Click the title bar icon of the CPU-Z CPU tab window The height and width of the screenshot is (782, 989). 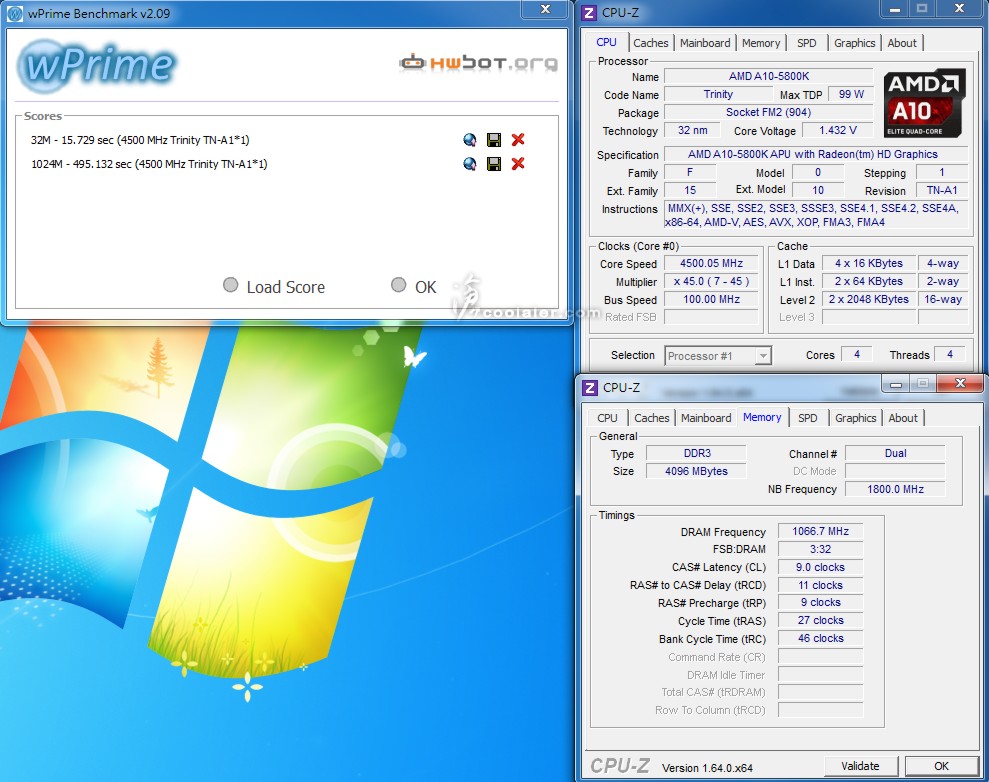[589, 13]
